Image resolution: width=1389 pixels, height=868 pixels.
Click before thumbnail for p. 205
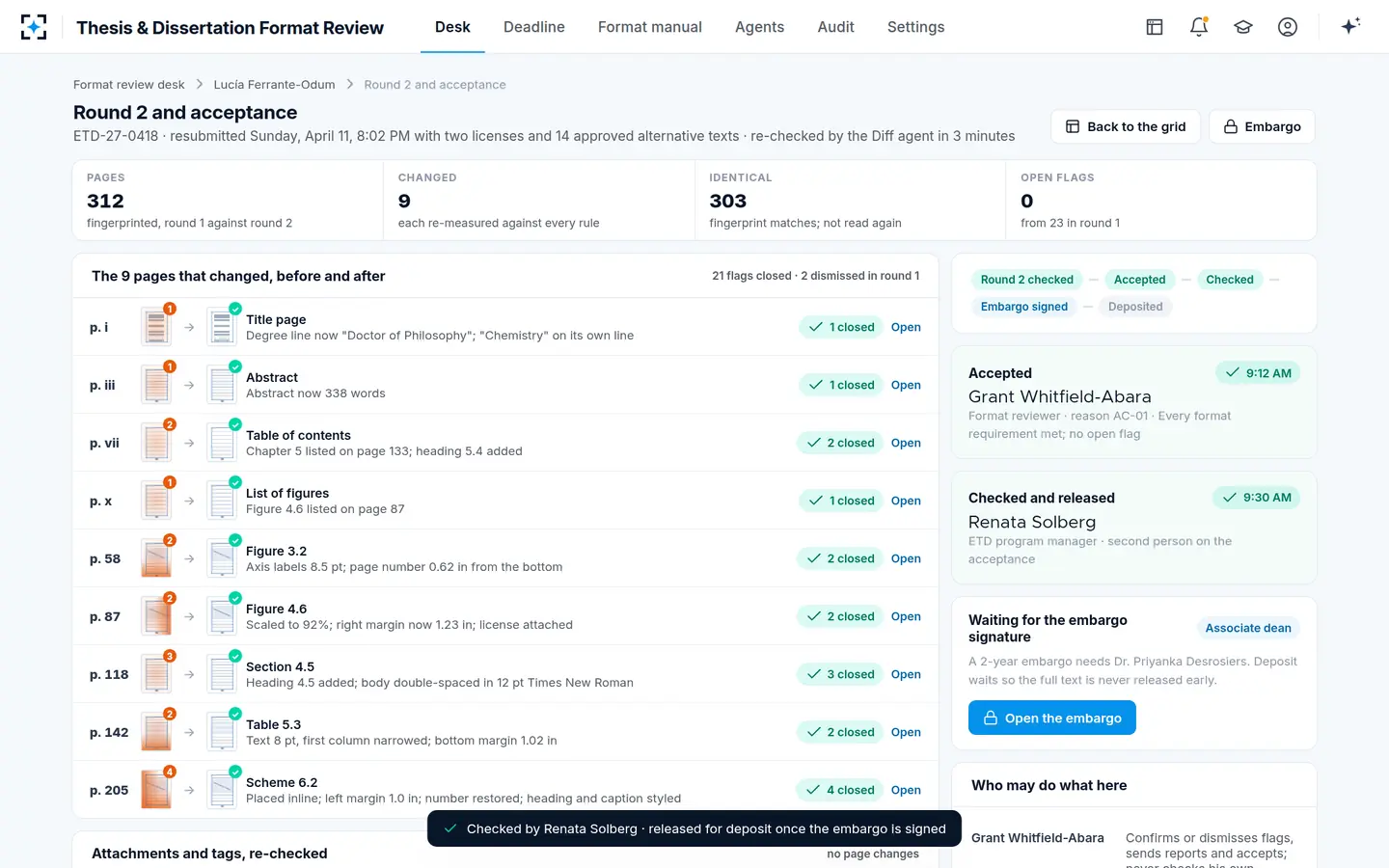[x=156, y=790]
